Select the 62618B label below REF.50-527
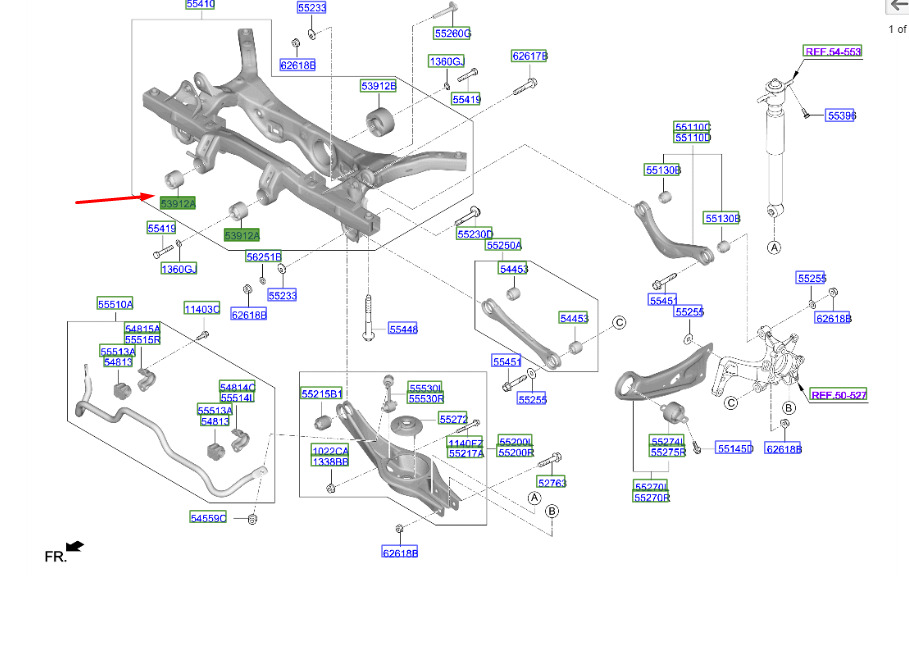 (x=784, y=449)
